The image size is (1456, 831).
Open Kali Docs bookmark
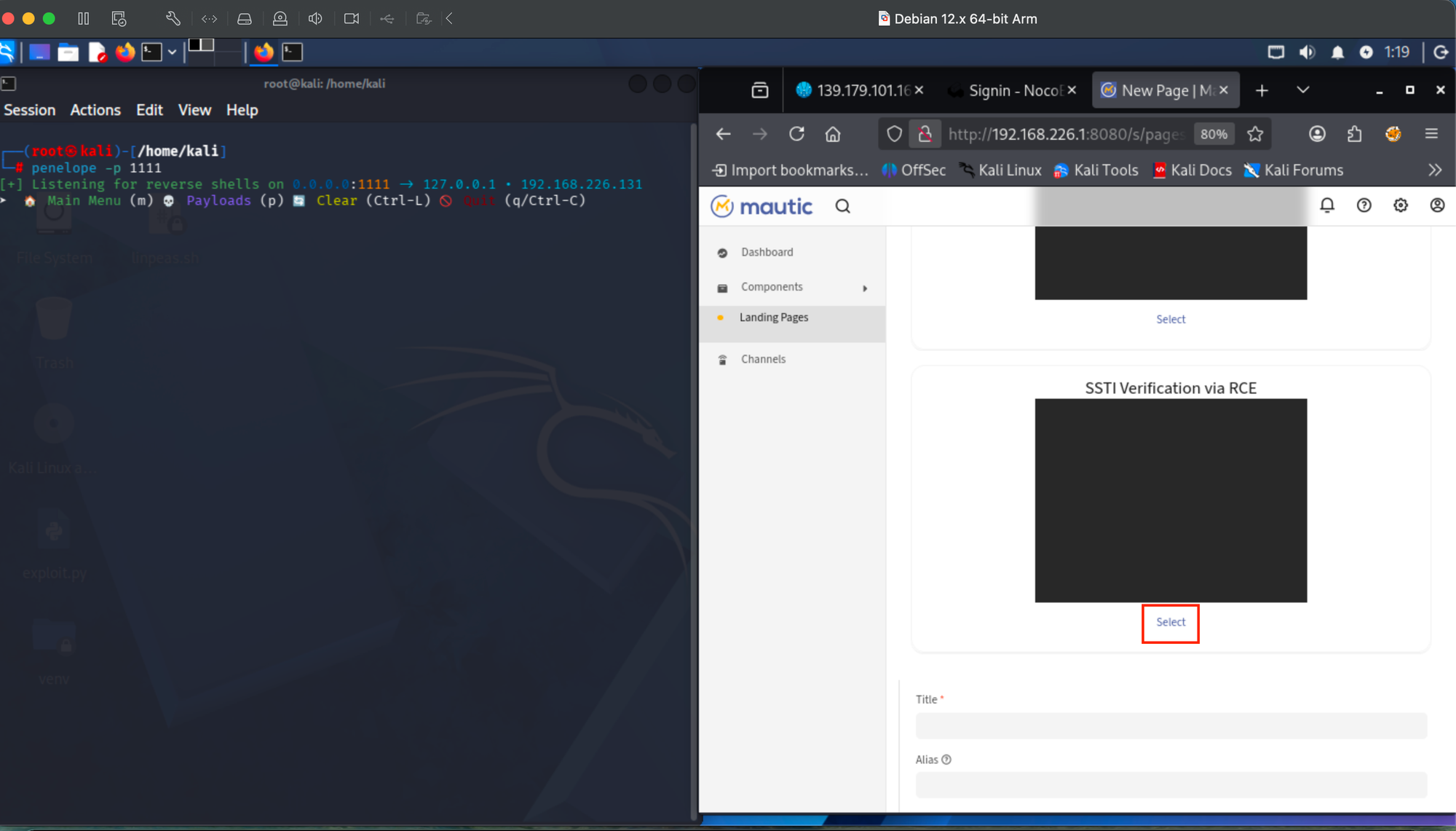coord(1192,170)
